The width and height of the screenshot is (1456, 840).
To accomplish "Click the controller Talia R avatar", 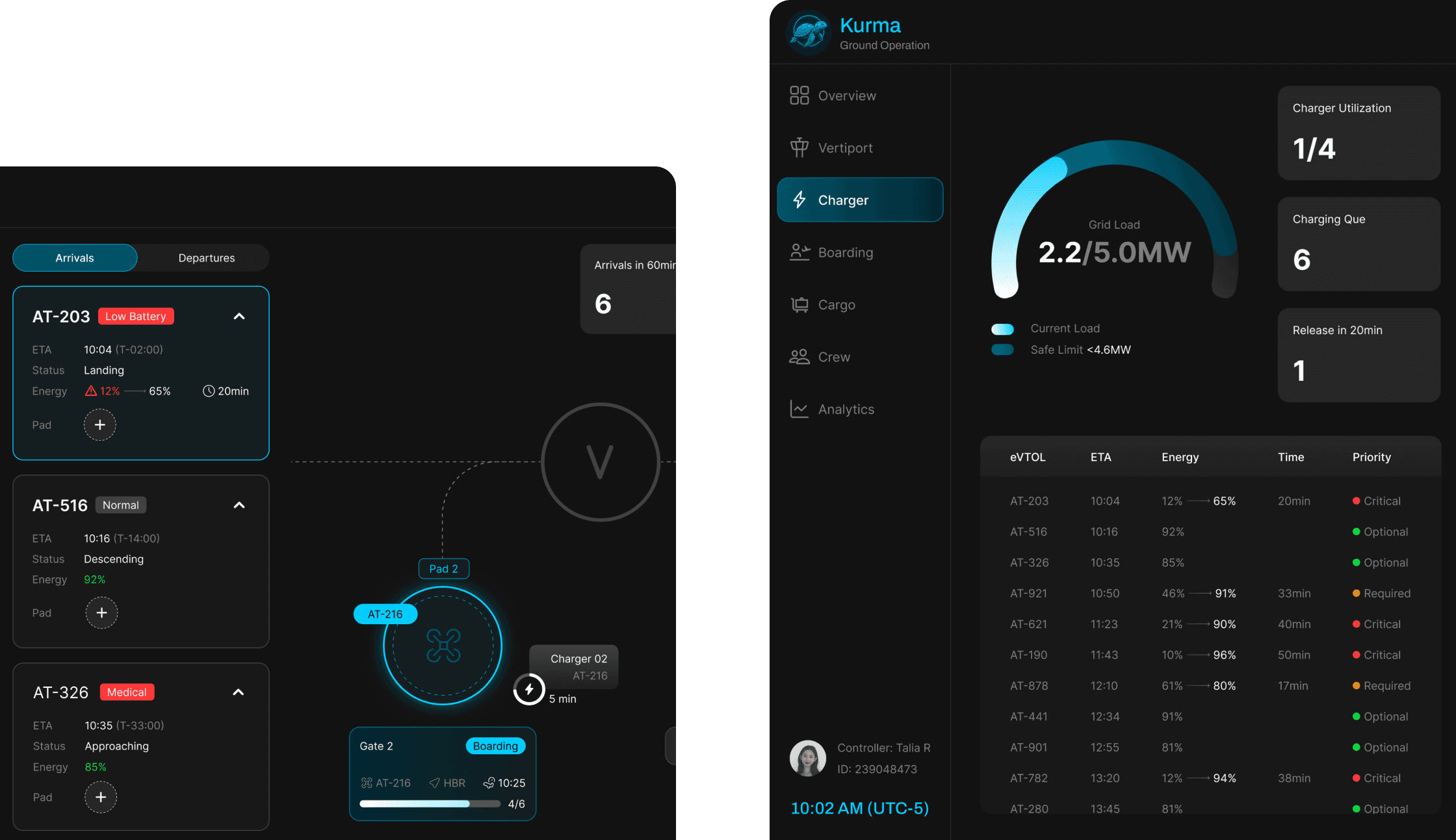I will (807, 758).
